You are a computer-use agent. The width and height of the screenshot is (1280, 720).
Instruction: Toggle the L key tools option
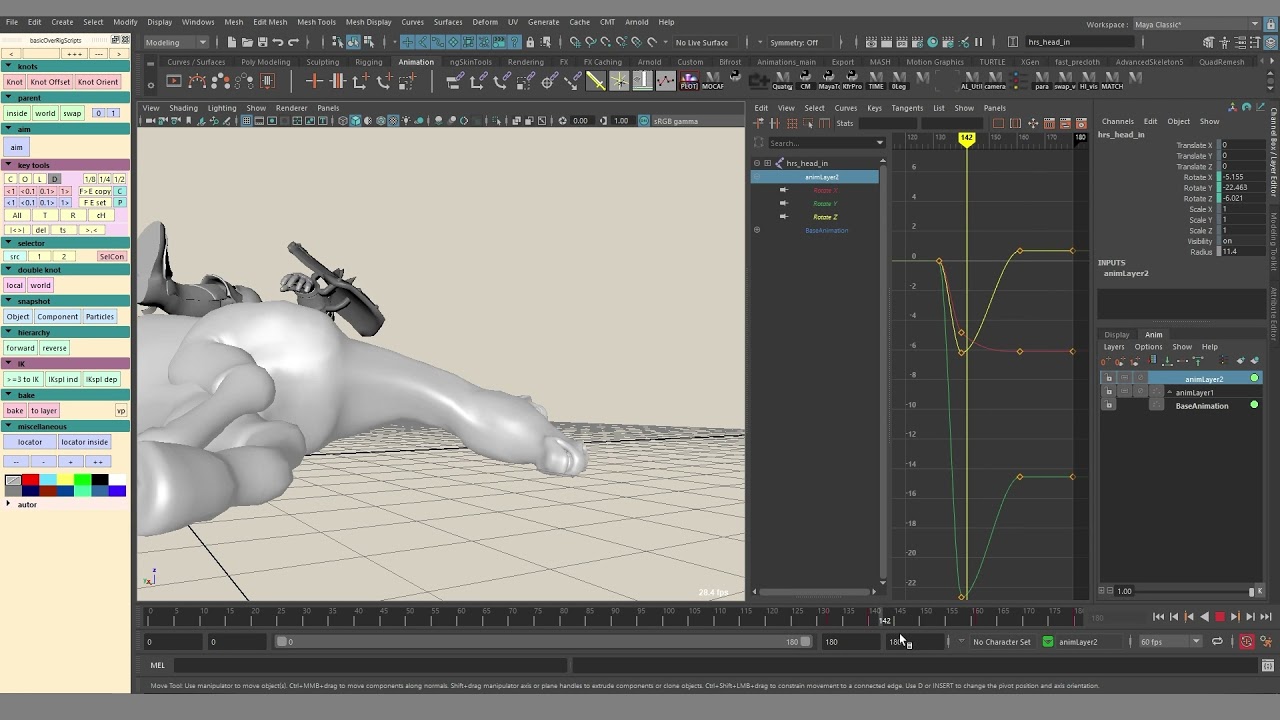40,179
